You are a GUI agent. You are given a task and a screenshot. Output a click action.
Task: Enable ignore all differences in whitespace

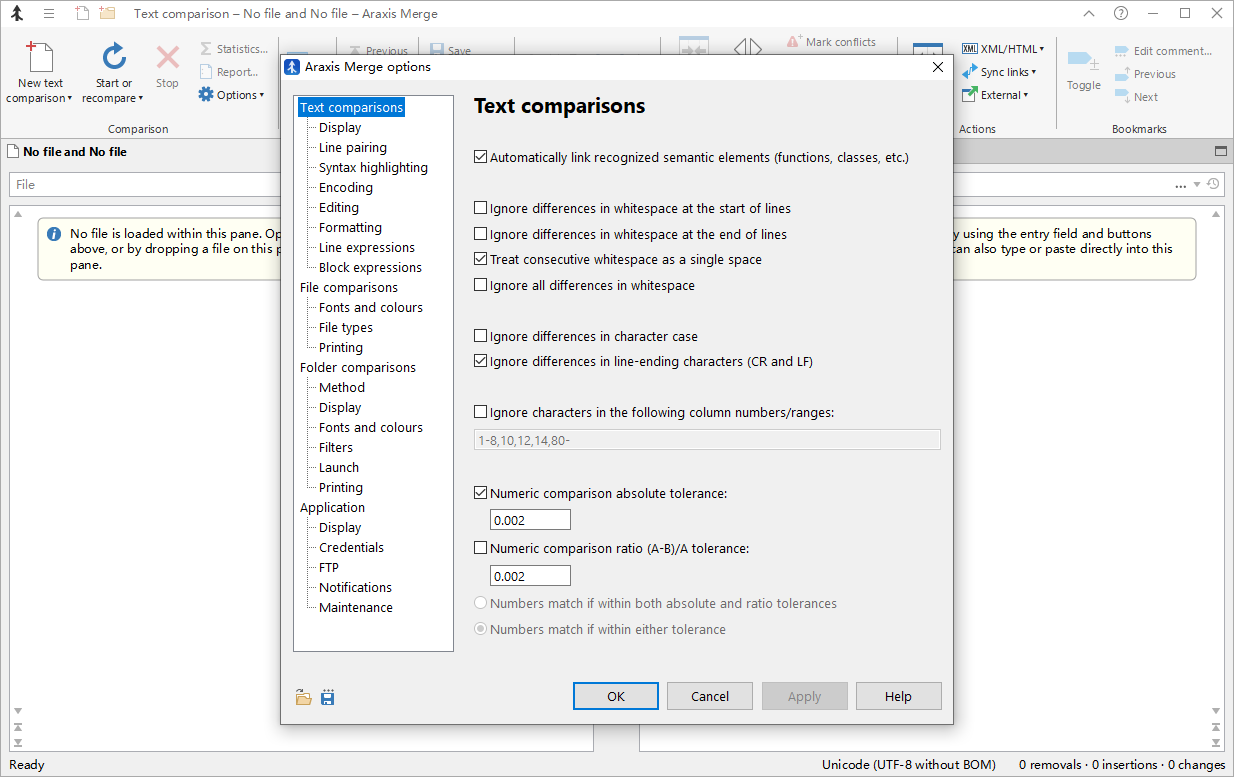pyautogui.click(x=481, y=285)
